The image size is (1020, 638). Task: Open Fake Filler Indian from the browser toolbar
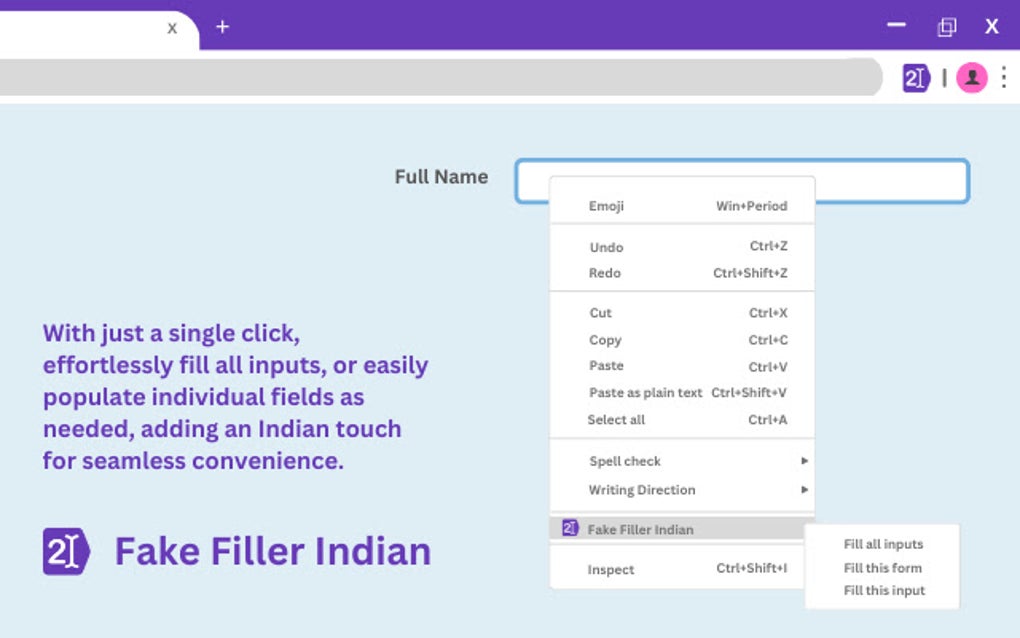click(x=916, y=78)
